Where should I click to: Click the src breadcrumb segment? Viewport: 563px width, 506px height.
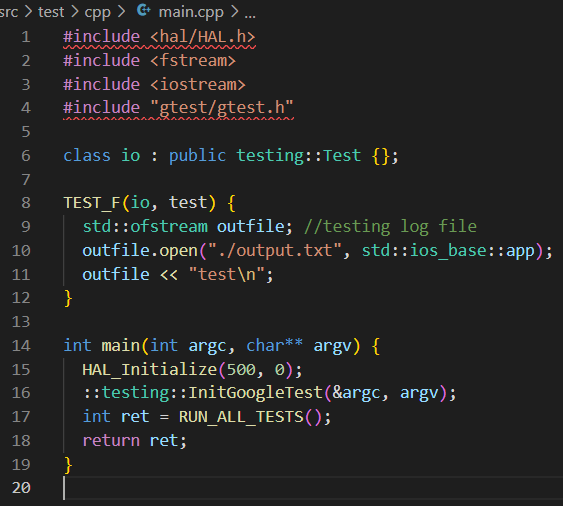pos(9,12)
